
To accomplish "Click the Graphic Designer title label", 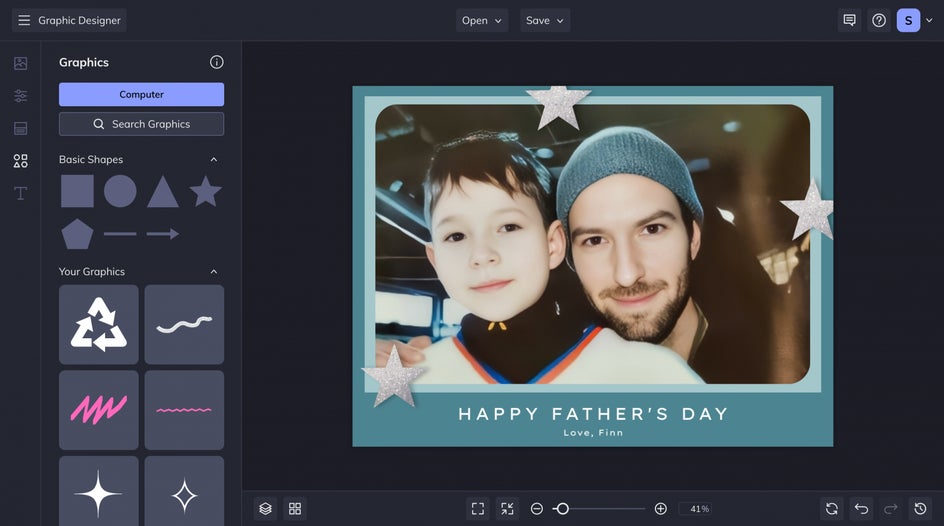I will pyautogui.click(x=79, y=20).
